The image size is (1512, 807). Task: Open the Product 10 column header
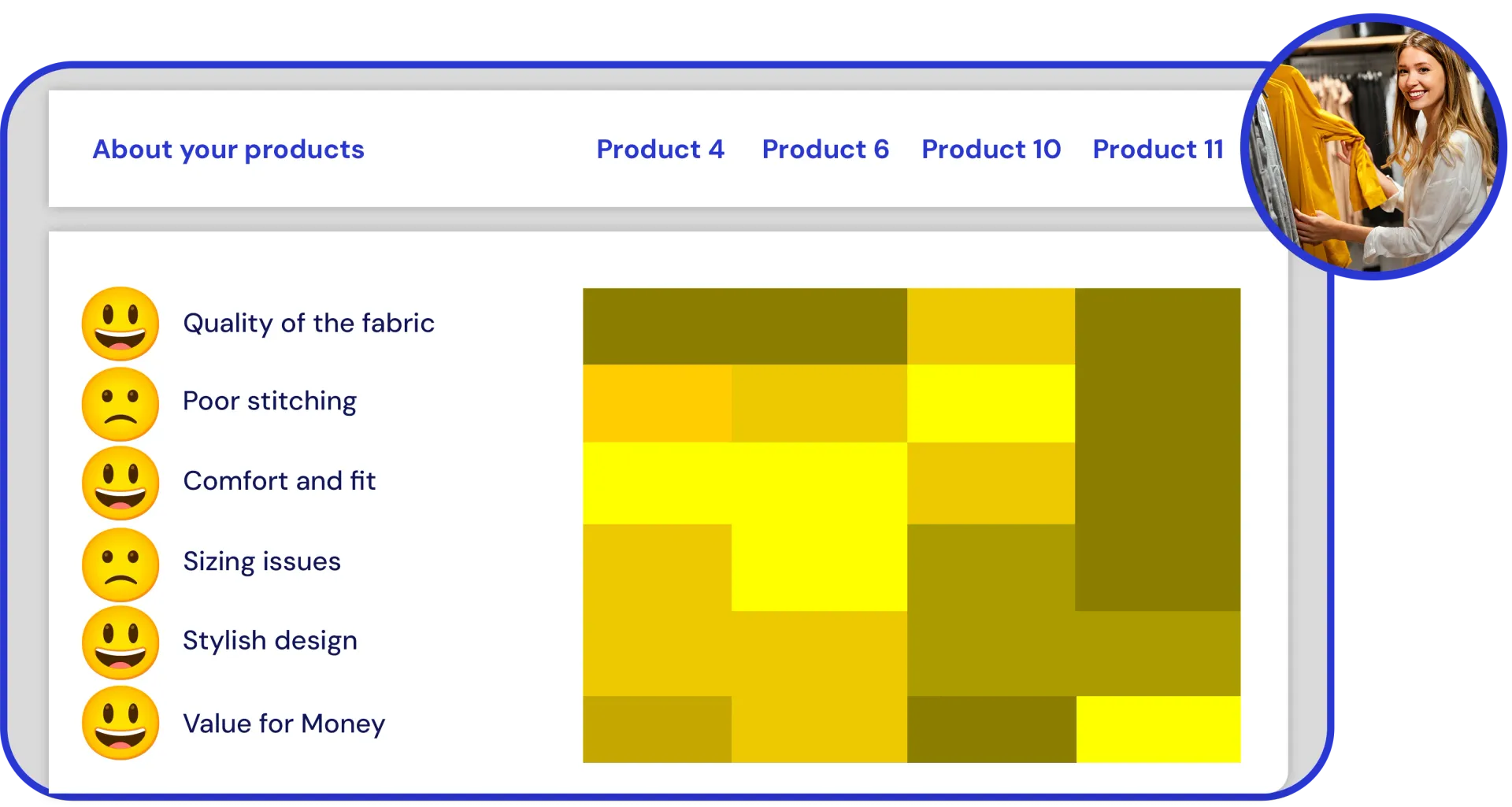tap(991, 150)
